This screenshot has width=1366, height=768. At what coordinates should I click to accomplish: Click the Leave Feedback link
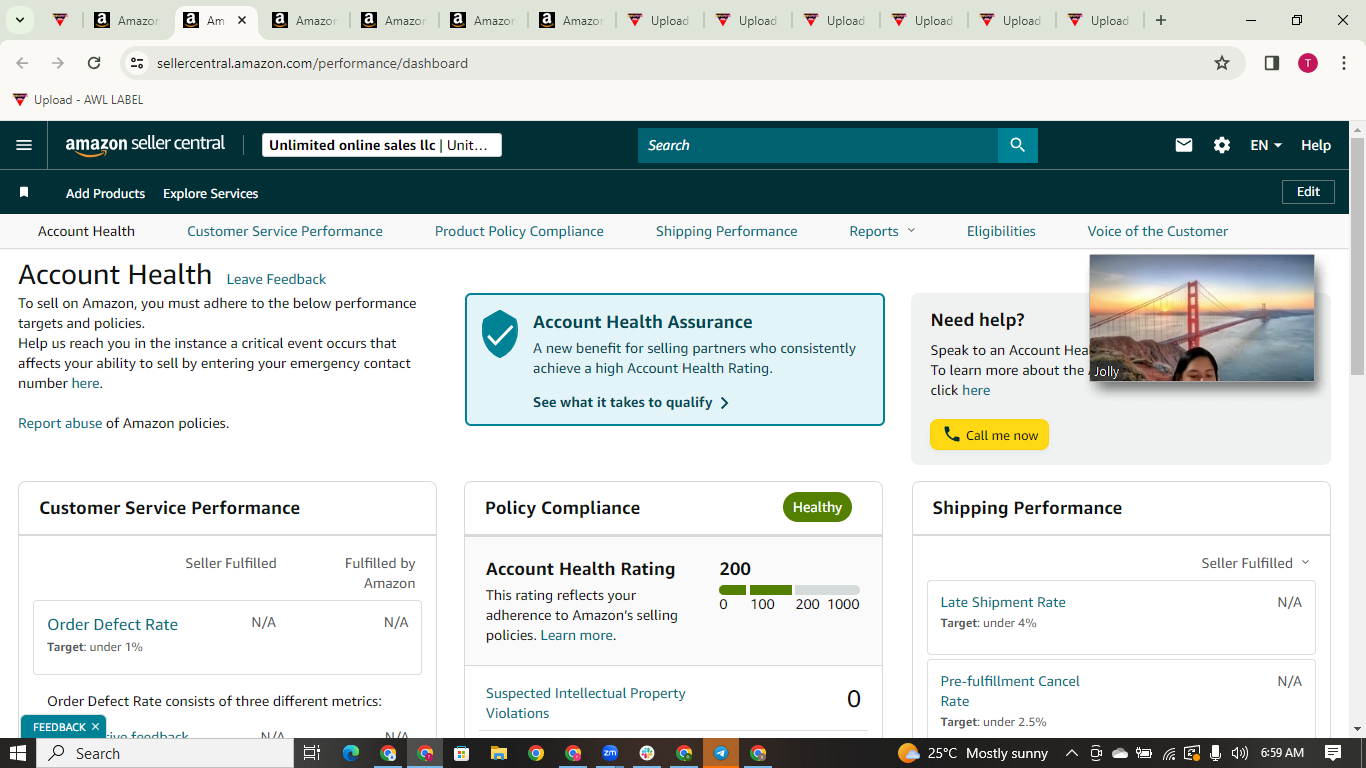click(x=276, y=279)
